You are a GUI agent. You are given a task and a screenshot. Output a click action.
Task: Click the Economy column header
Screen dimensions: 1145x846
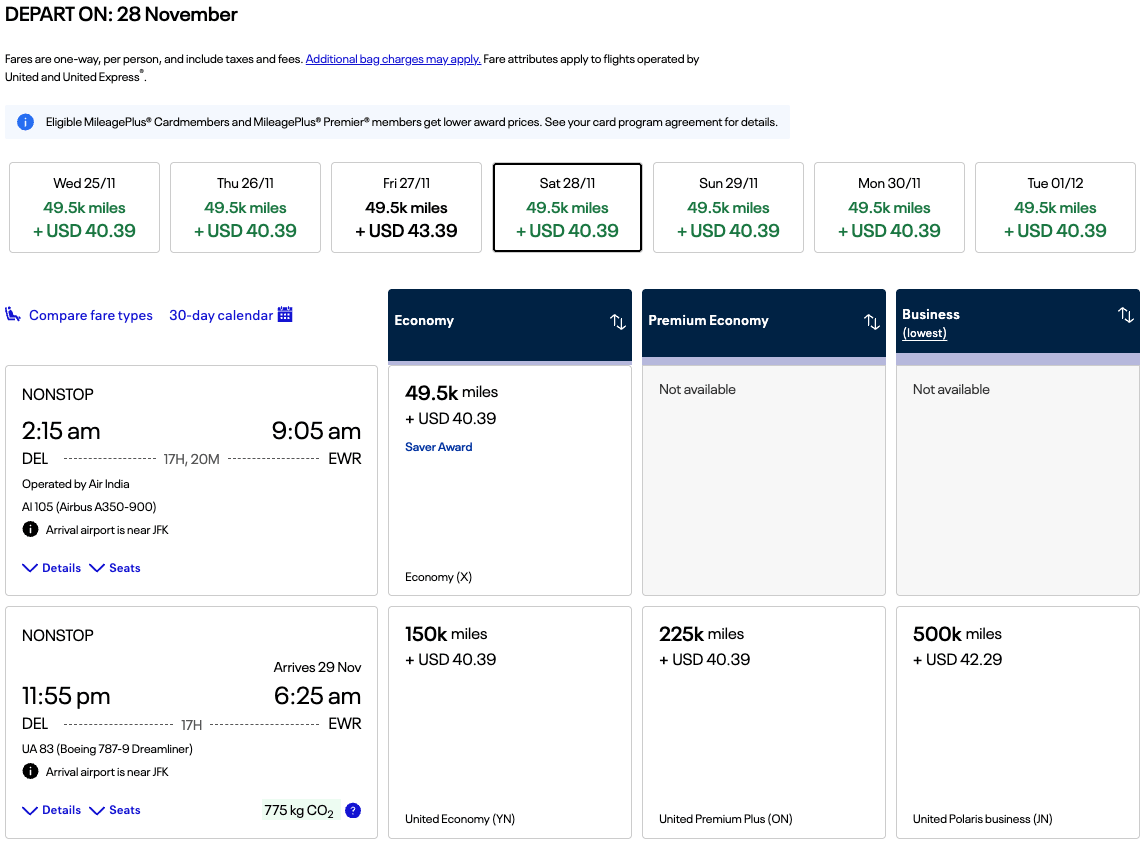tap(510, 325)
